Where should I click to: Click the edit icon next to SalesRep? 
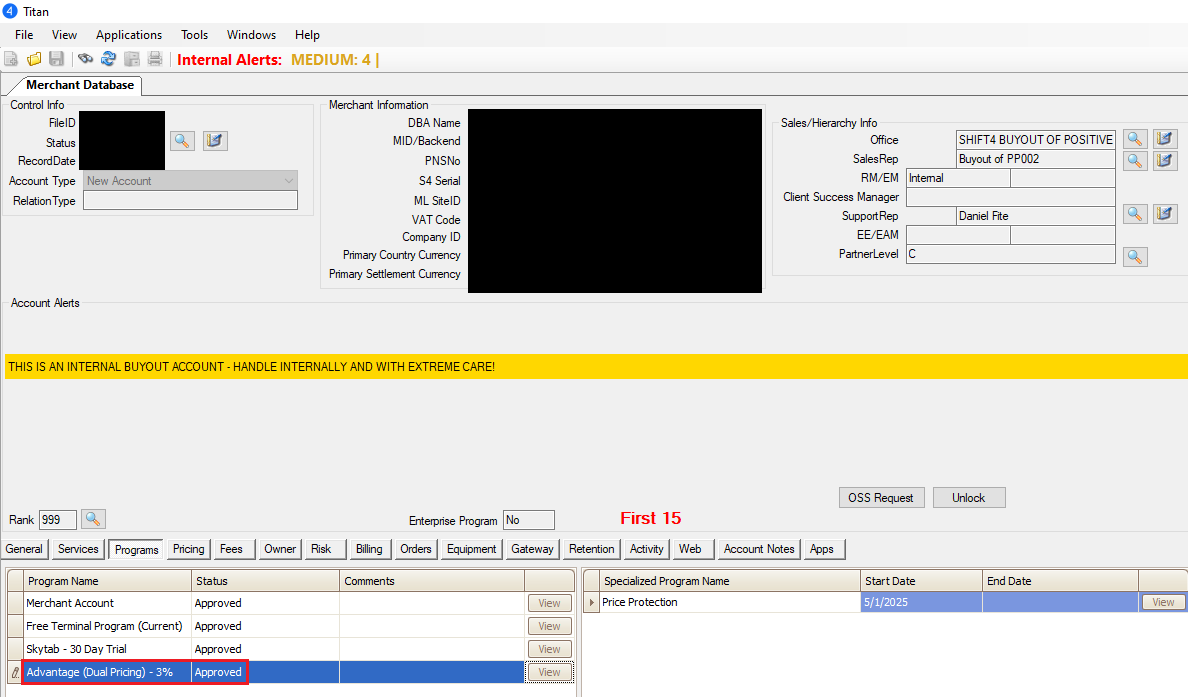(1165, 159)
